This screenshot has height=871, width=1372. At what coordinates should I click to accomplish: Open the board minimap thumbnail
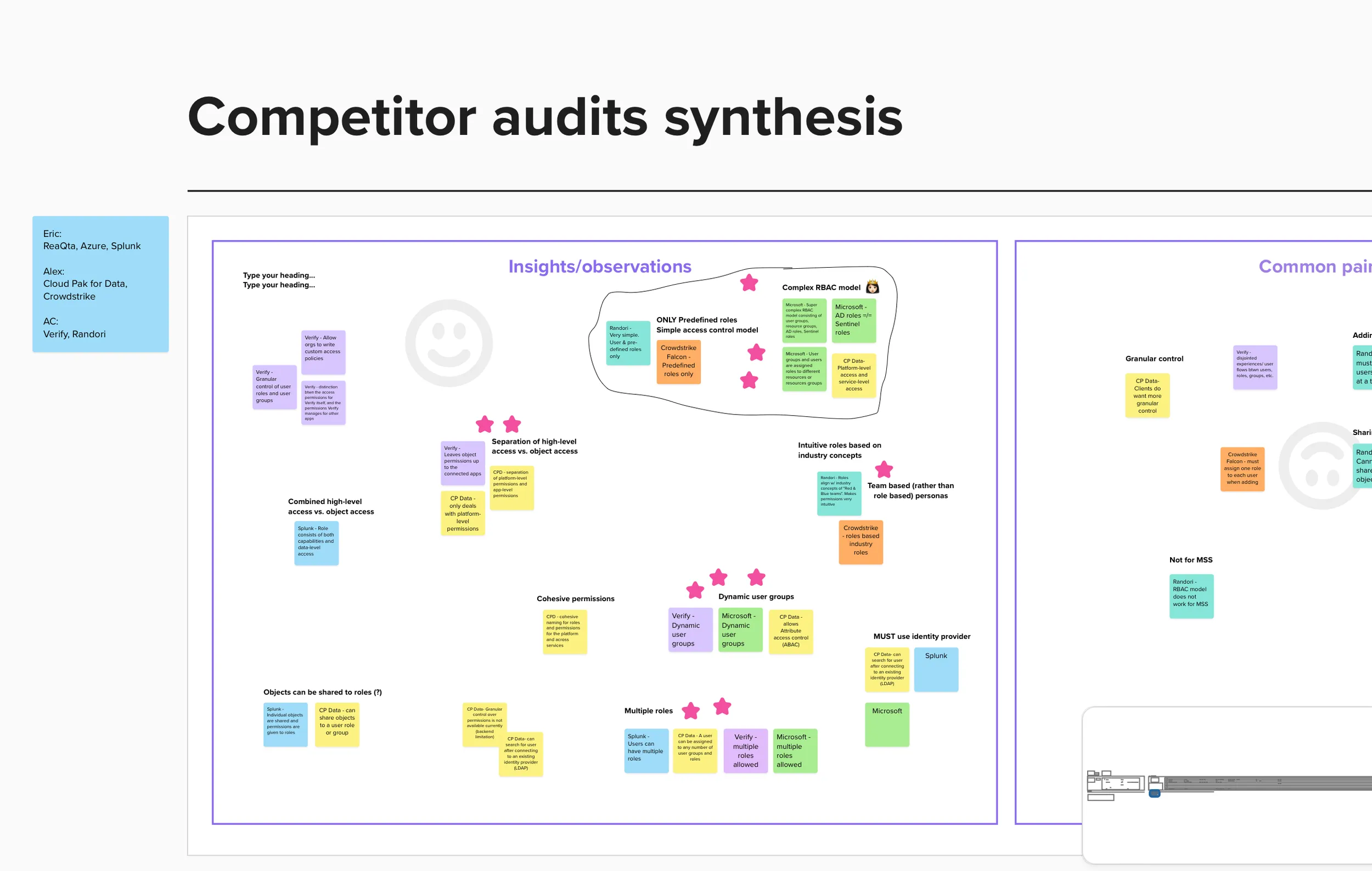click(x=1227, y=785)
